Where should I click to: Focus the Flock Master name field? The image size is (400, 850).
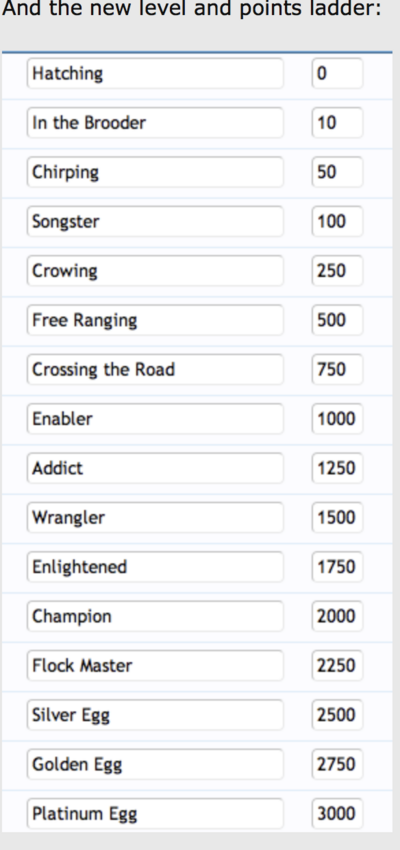coord(155,665)
